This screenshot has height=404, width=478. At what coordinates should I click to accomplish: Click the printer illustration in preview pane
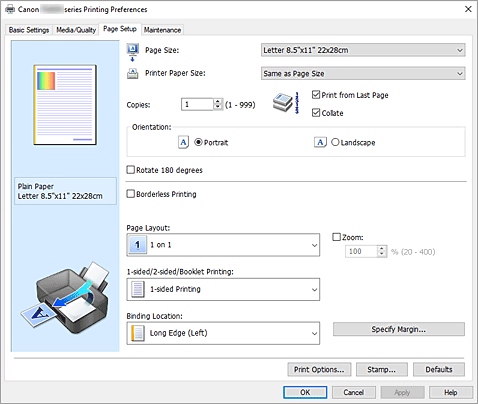pos(65,298)
